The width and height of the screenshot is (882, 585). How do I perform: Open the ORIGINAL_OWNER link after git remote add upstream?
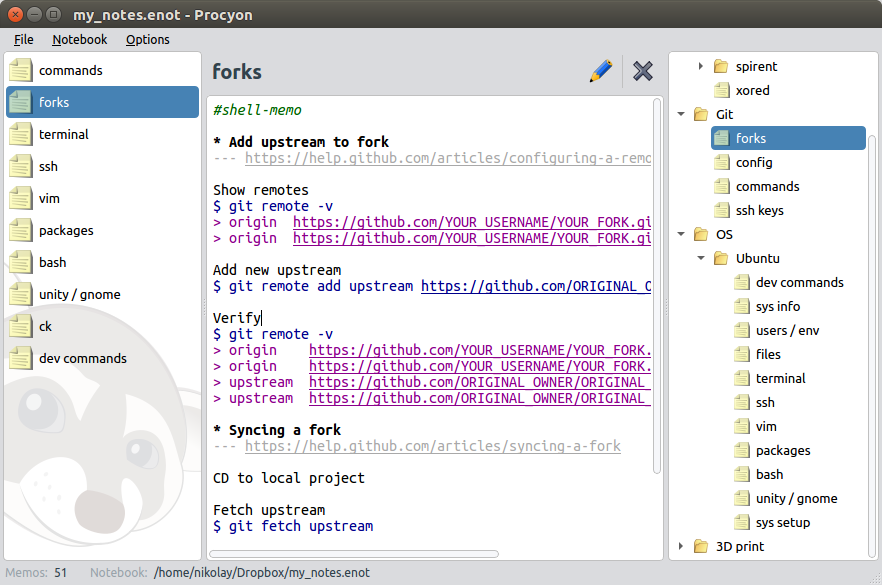tap(536, 286)
